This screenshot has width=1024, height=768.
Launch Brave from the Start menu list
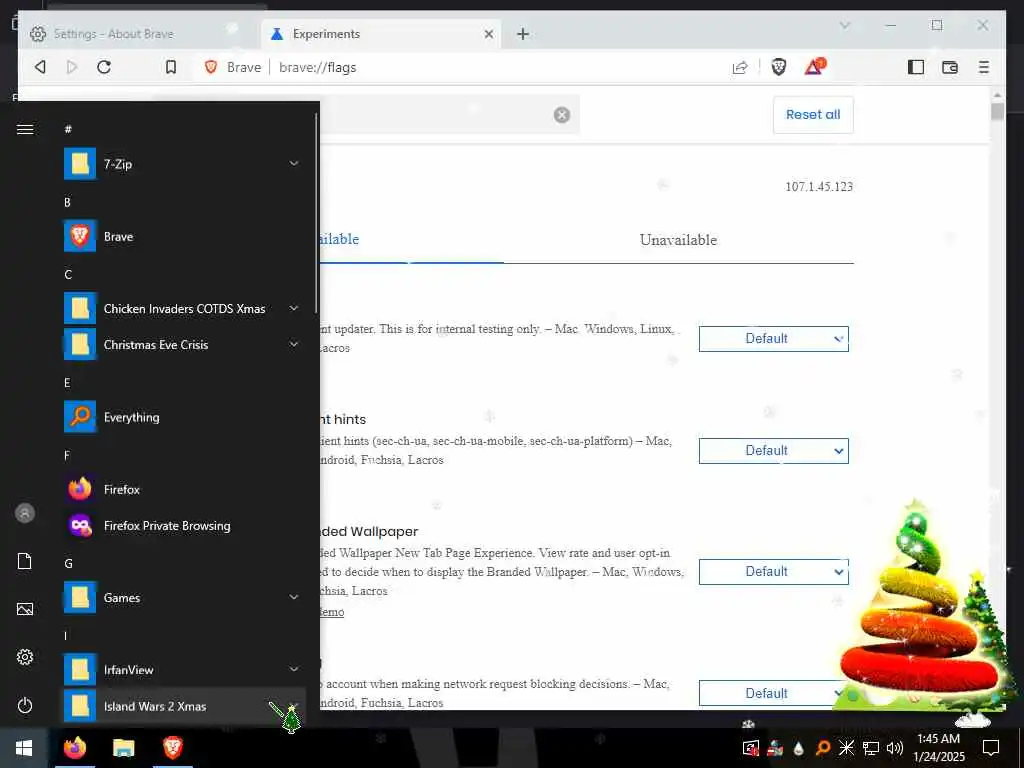(183, 236)
